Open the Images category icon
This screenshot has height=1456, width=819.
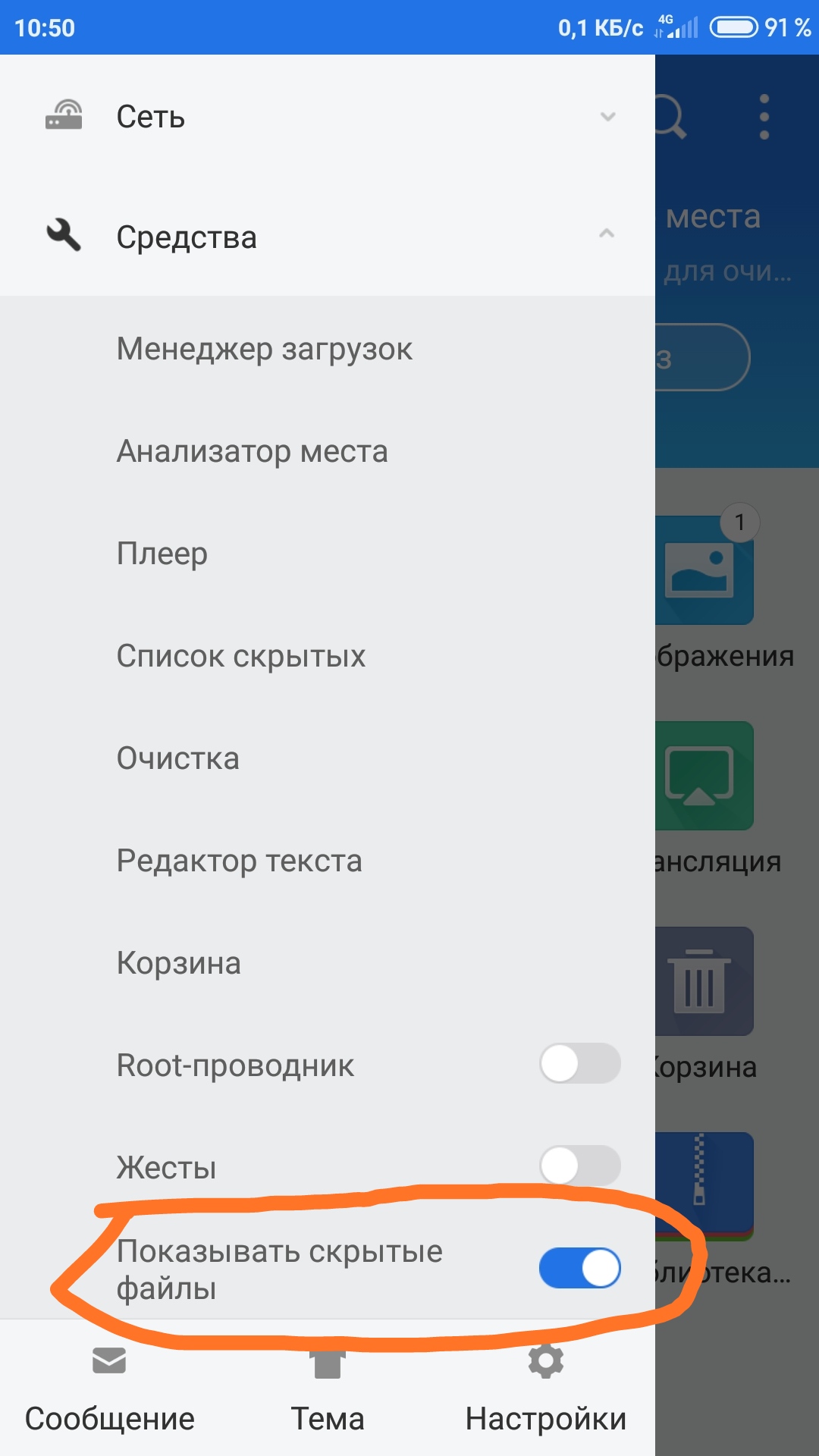point(704,570)
